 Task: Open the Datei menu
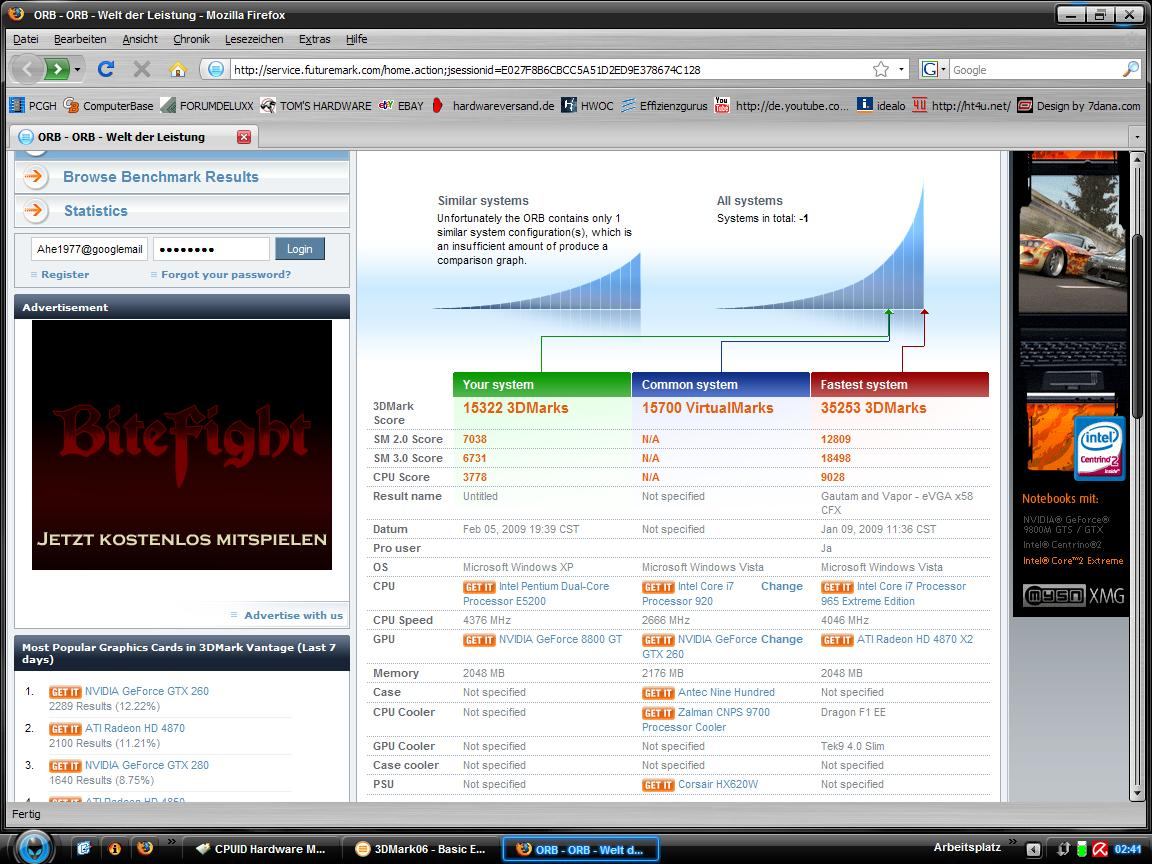pyautogui.click(x=26, y=39)
